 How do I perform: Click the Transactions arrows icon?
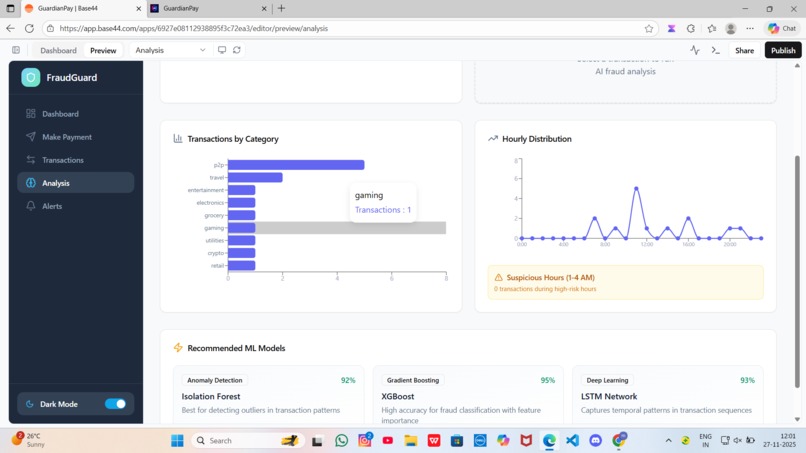click(x=31, y=160)
